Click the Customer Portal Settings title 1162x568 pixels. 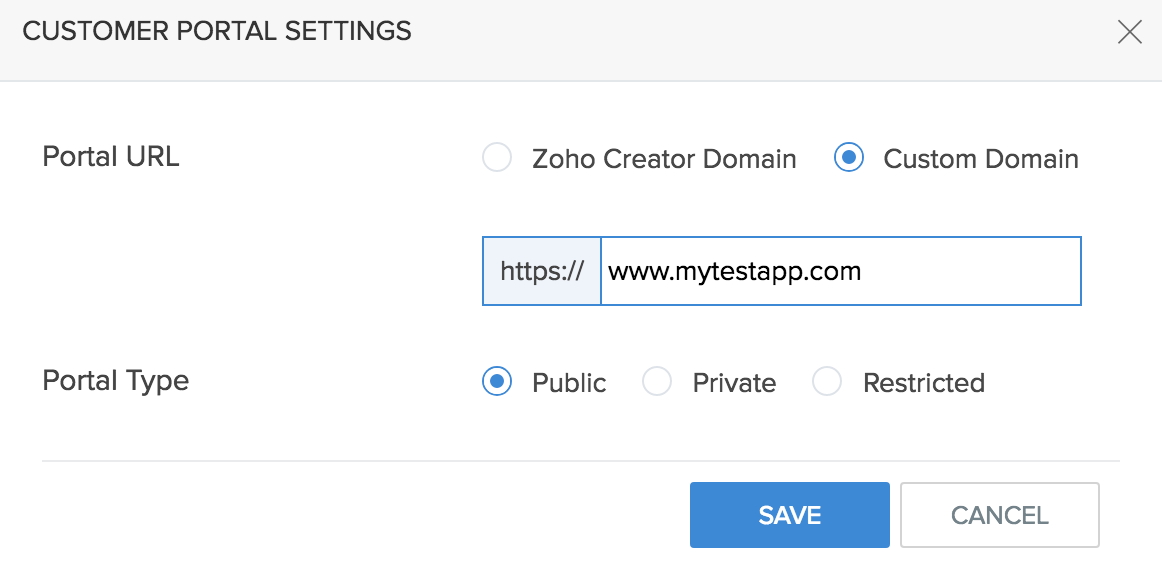pyautogui.click(x=217, y=32)
